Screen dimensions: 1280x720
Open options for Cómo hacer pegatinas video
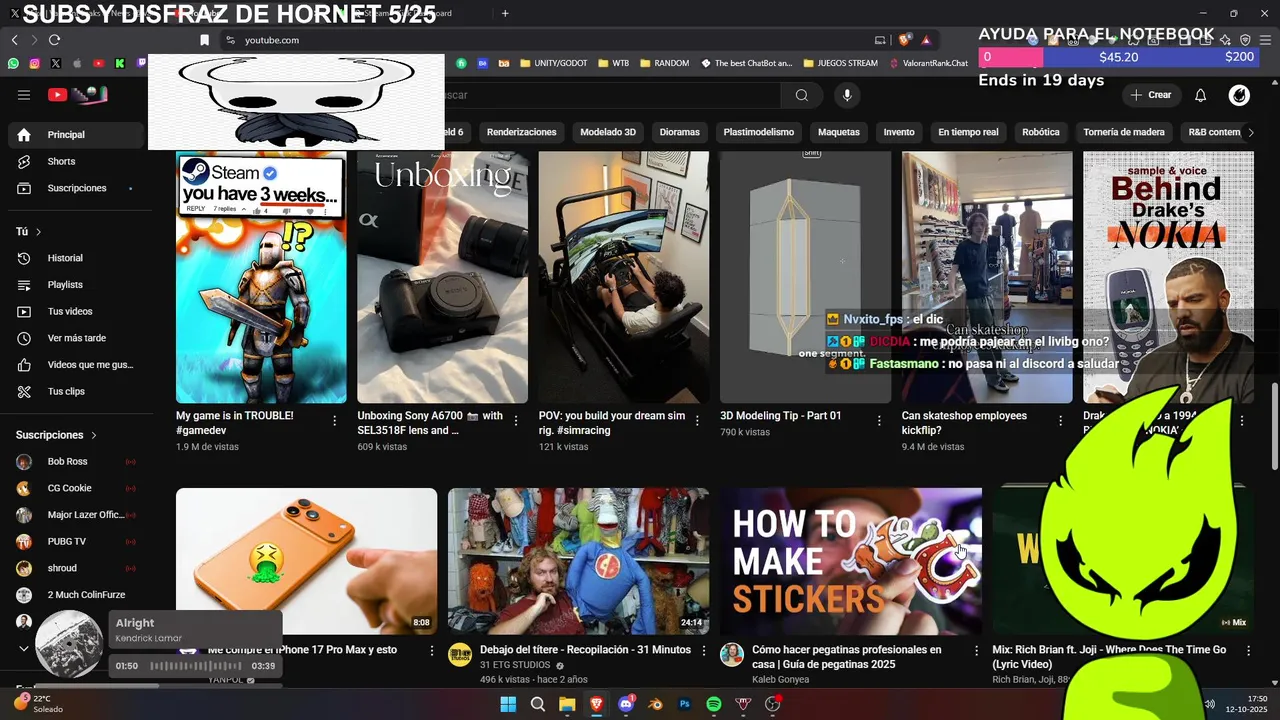point(976,651)
